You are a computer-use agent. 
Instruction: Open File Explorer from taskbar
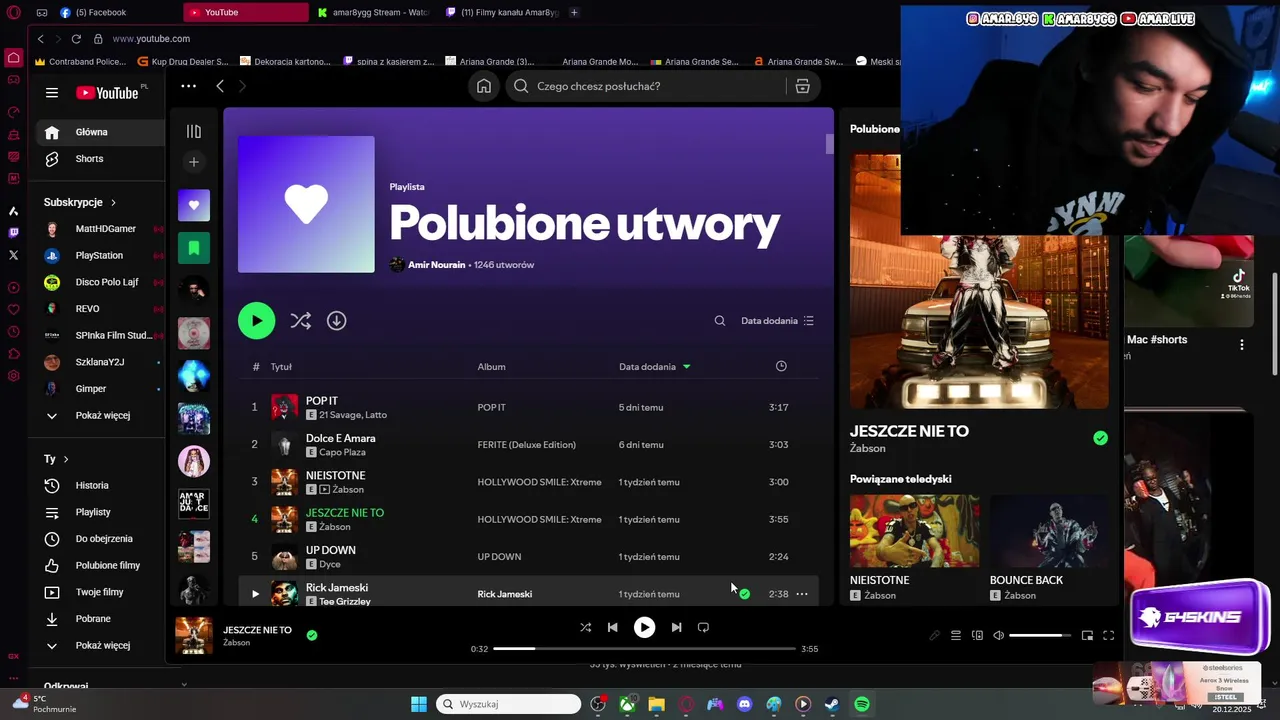[656, 704]
